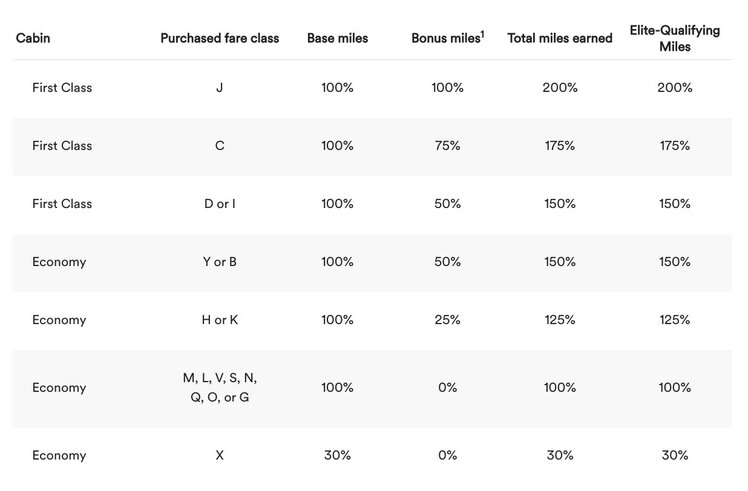Image resolution: width=748 pixels, height=491 pixels.
Task: Click the Base miles column header
Action: [x=337, y=38]
